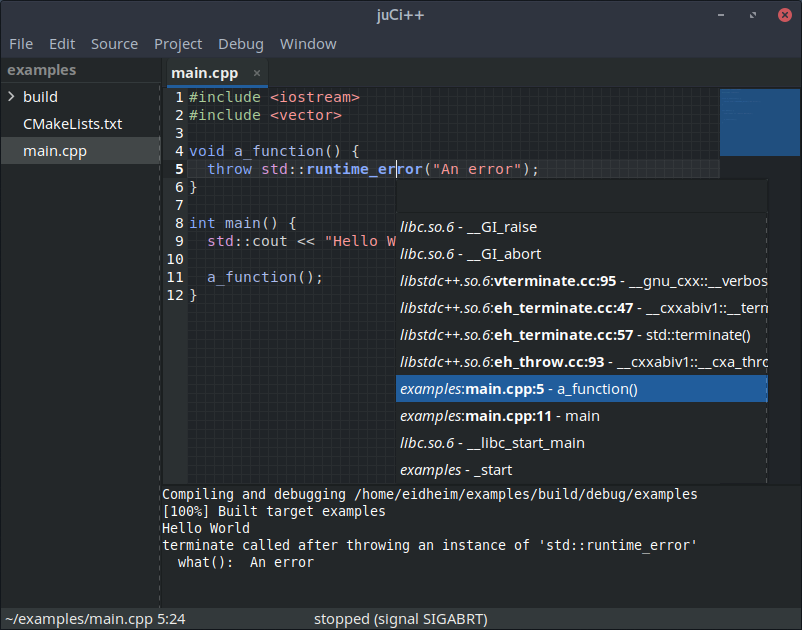Switch to the main.cpp editor tab
The height and width of the screenshot is (630, 802).
click(x=203, y=73)
